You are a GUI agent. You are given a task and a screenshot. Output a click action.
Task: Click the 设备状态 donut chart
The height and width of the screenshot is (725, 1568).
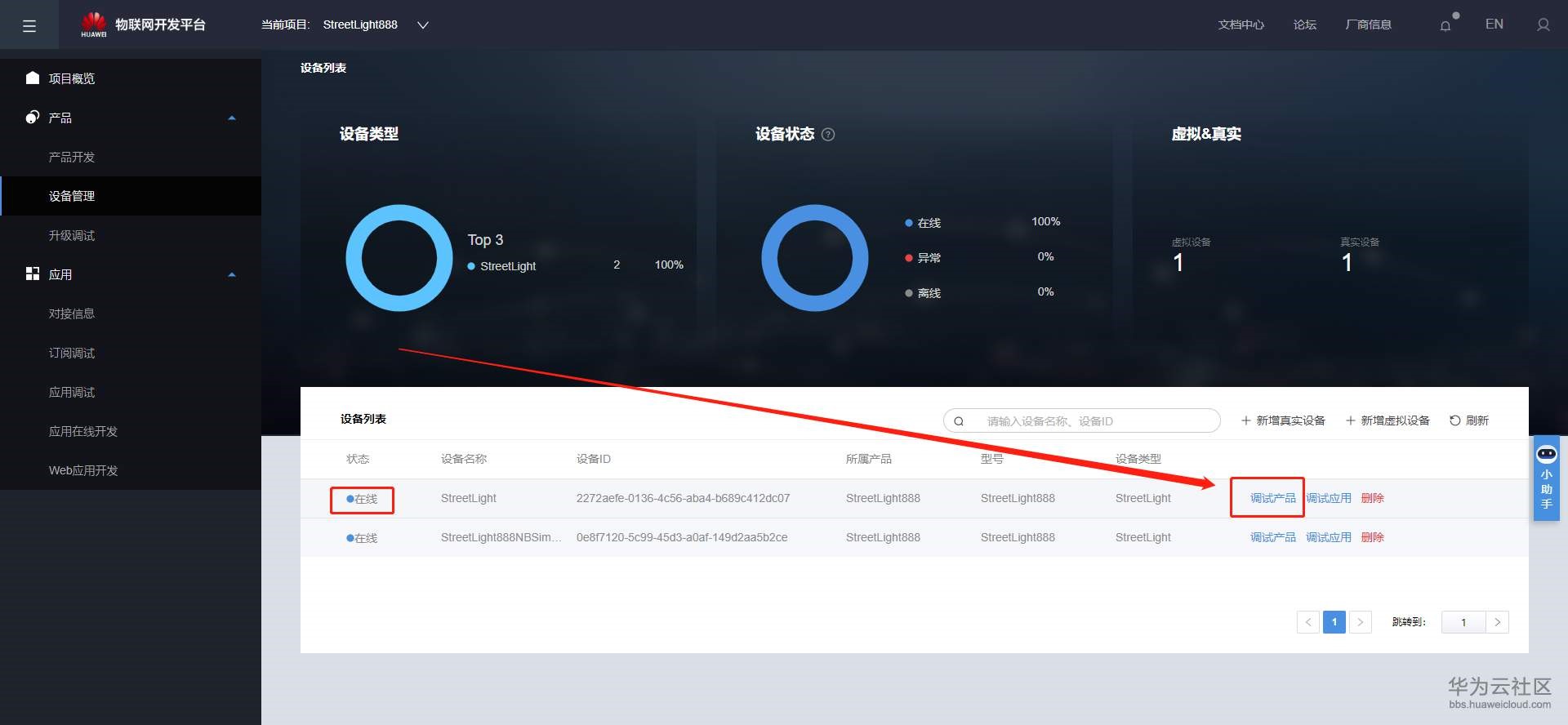[815, 258]
